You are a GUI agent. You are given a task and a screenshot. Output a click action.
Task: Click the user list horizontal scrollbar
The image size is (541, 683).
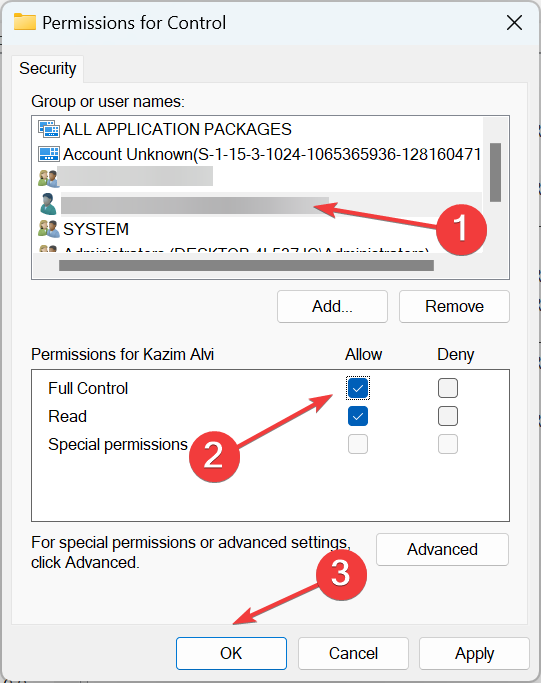(x=246, y=265)
